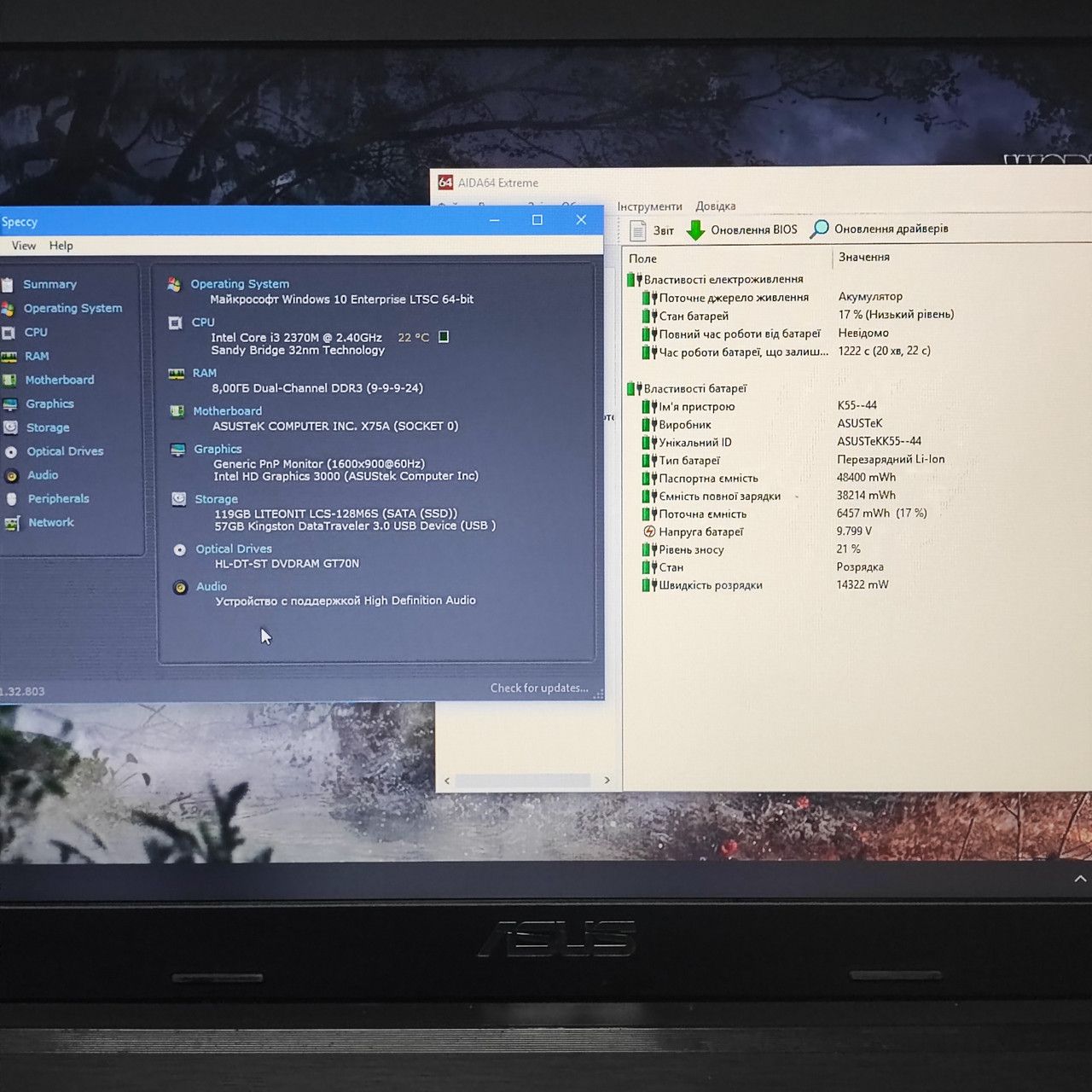Click the Check for updates link in Speccy
The width and height of the screenshot is (1092, 1092).
539,688
